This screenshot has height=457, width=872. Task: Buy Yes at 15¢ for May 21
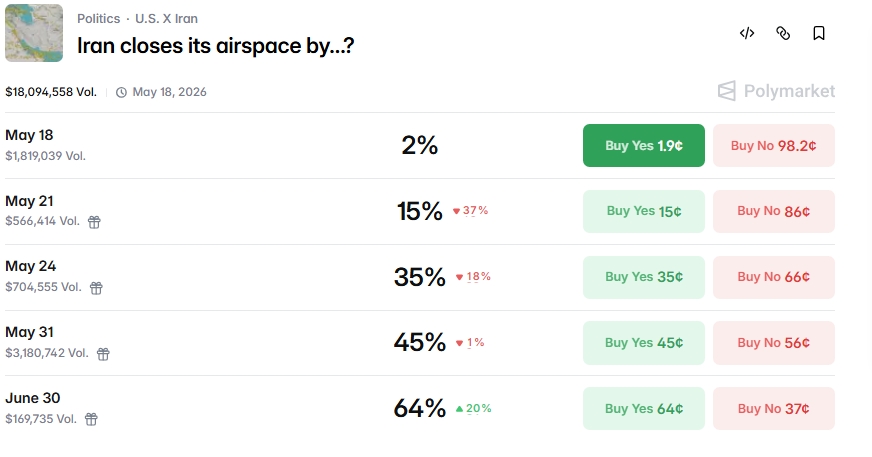pyautogui.click(x=643, y=211)
